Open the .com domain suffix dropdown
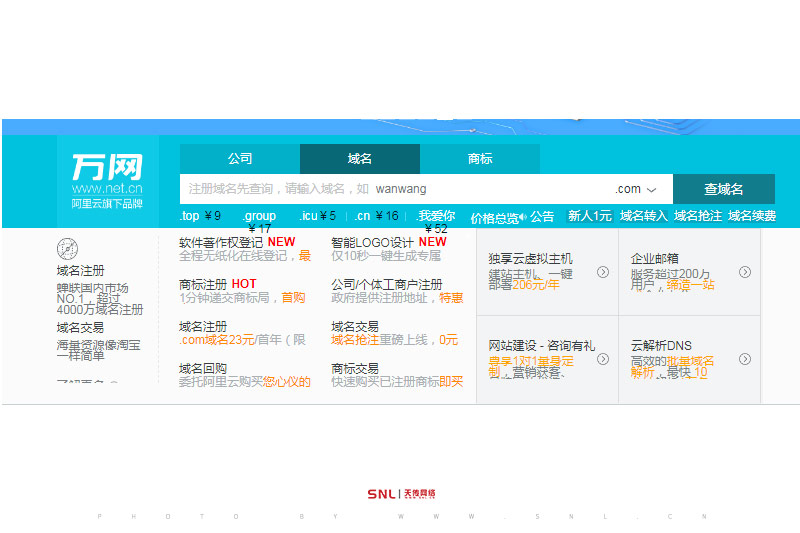Viewport: 800px width, 533px height. pyautogui.click(x=636, y=189)
